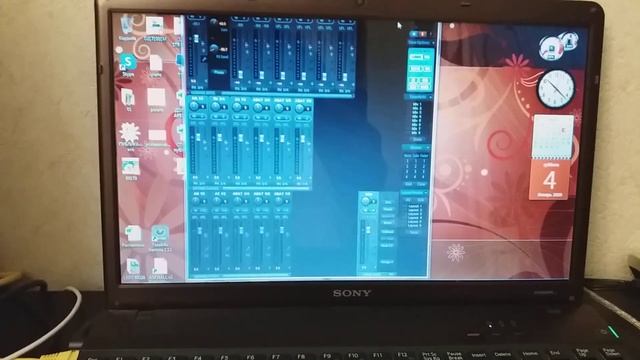Collapse the Layout Presets panel arrow
The width and height of the screenshot is (640, 360).
[426, 193]
